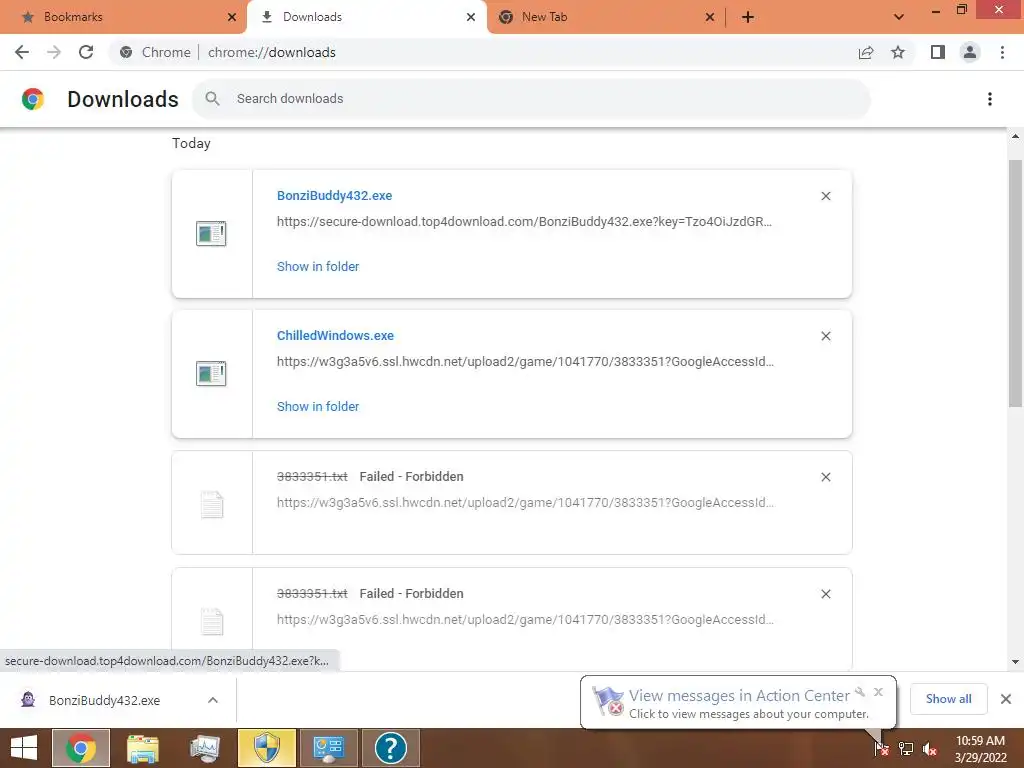This screenshot has height=768, width=1024.
Task: Click Show all downloads button
Action: [x=948, y=699]
